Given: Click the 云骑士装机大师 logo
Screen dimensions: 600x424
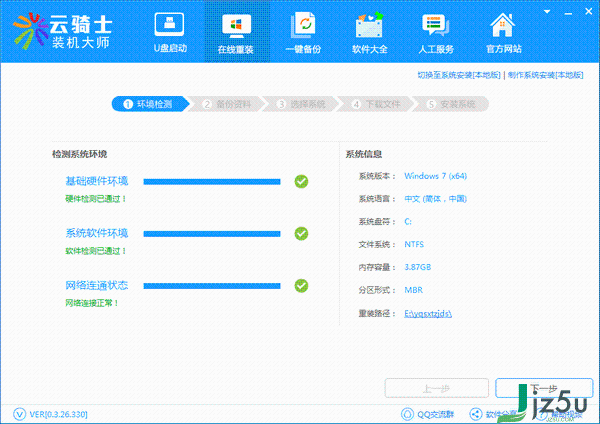Looking at the screenshot, I should tap(62, 31).
